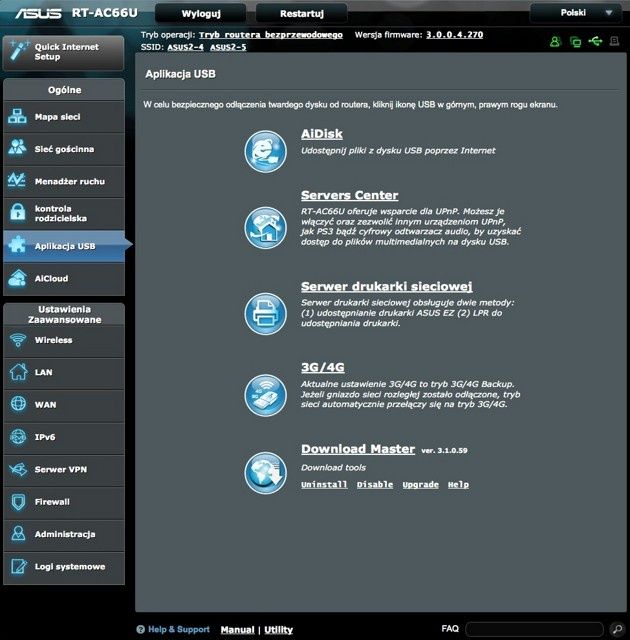Click the Quick Internet Setup wand icon

[x=19, y=51]
